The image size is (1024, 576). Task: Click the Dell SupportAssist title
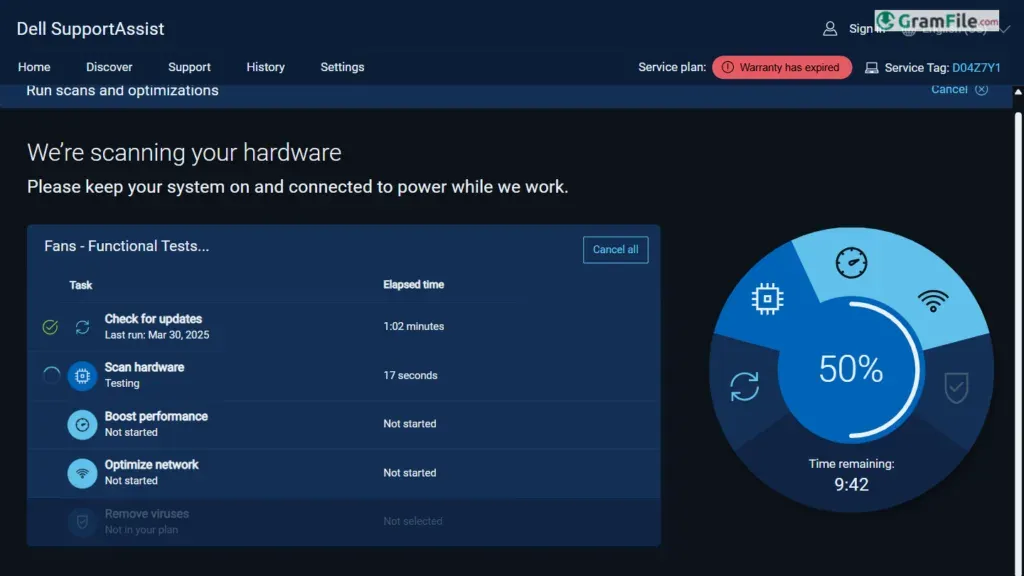point(90,29)
